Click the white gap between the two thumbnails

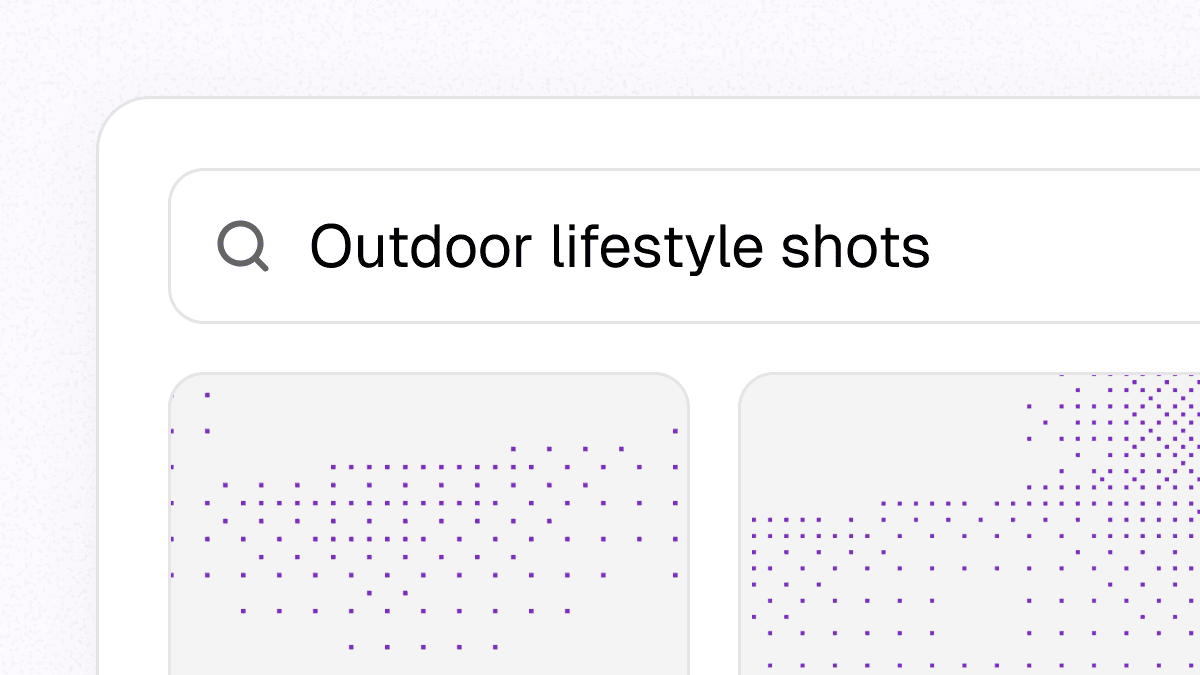[x=714, y=524]
